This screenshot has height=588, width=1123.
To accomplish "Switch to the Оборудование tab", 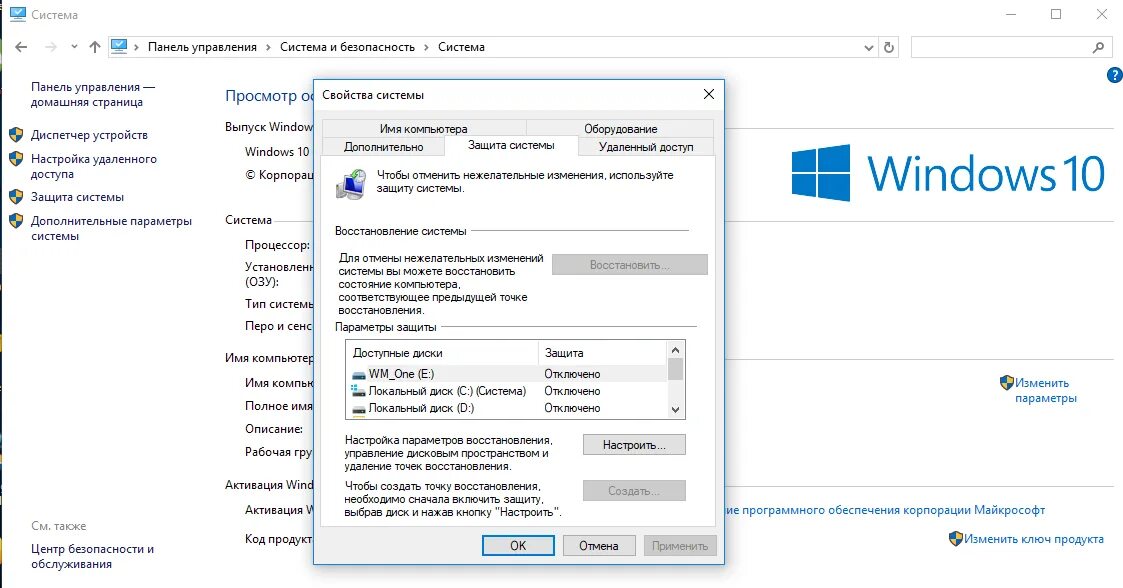I will point(623,128).
